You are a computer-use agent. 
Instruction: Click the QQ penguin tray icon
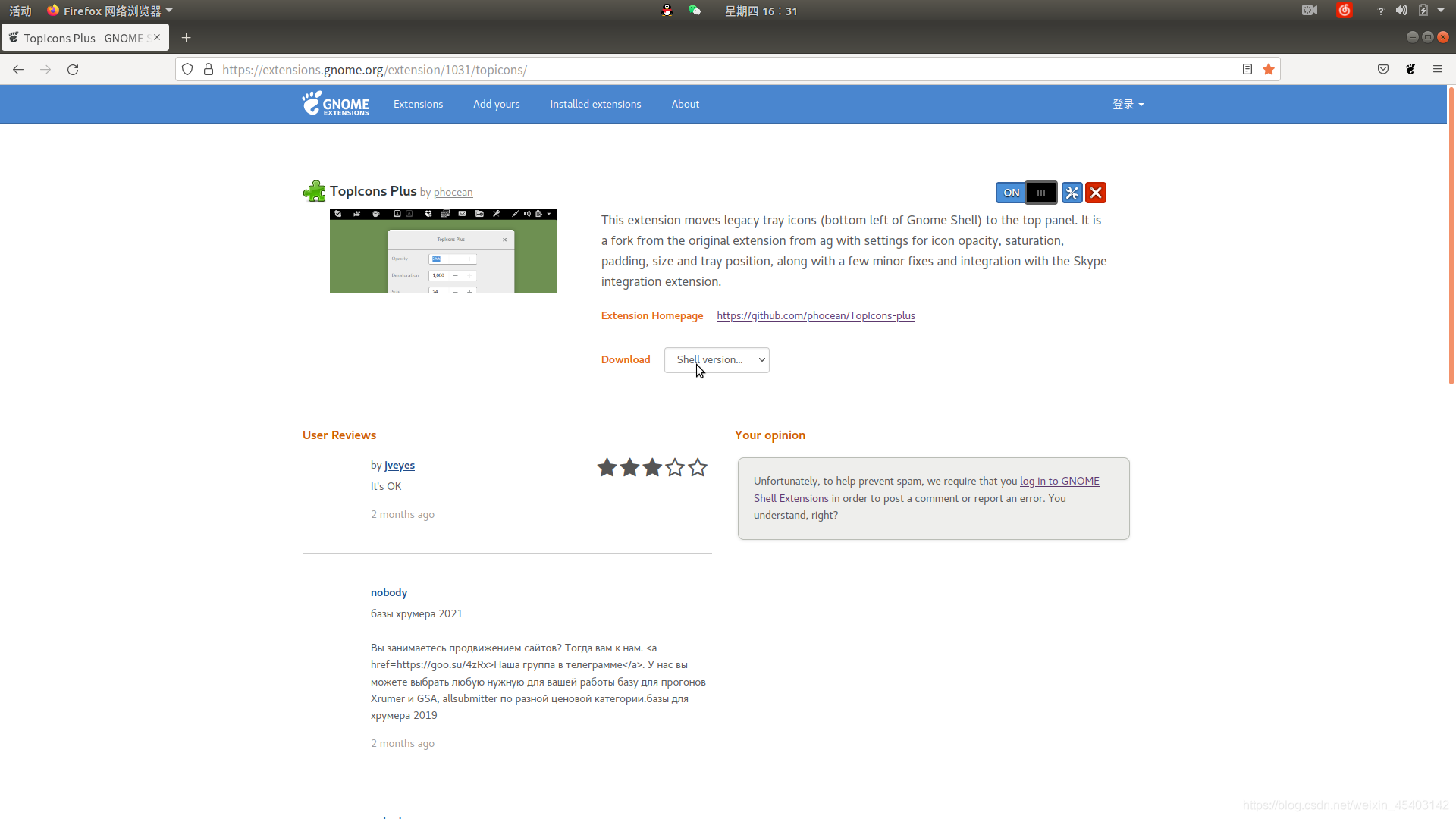click(667, 11)
